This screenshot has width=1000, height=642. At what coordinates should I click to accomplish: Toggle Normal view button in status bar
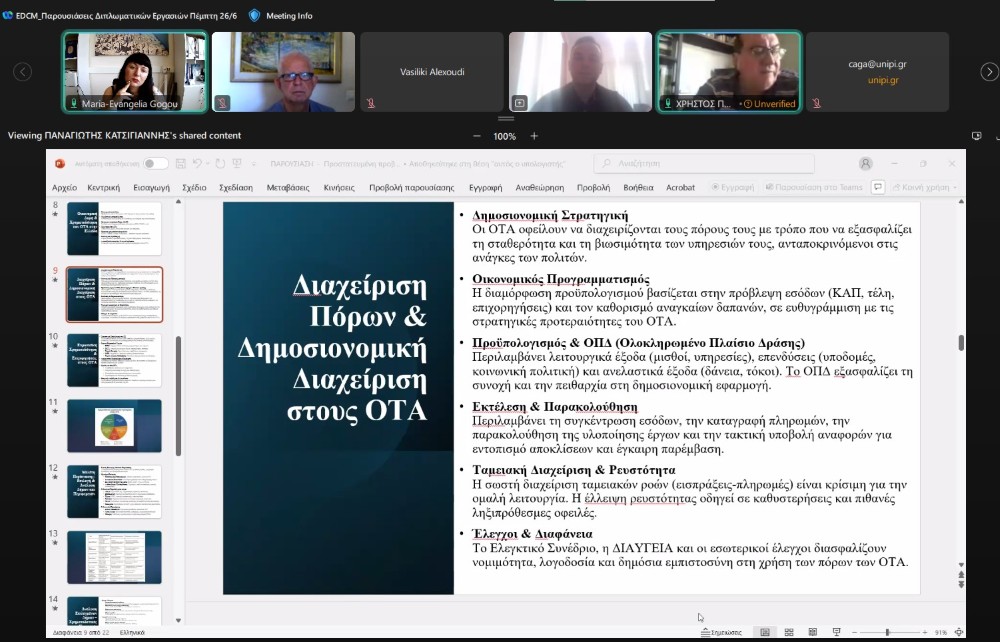(x=765, y=632)
